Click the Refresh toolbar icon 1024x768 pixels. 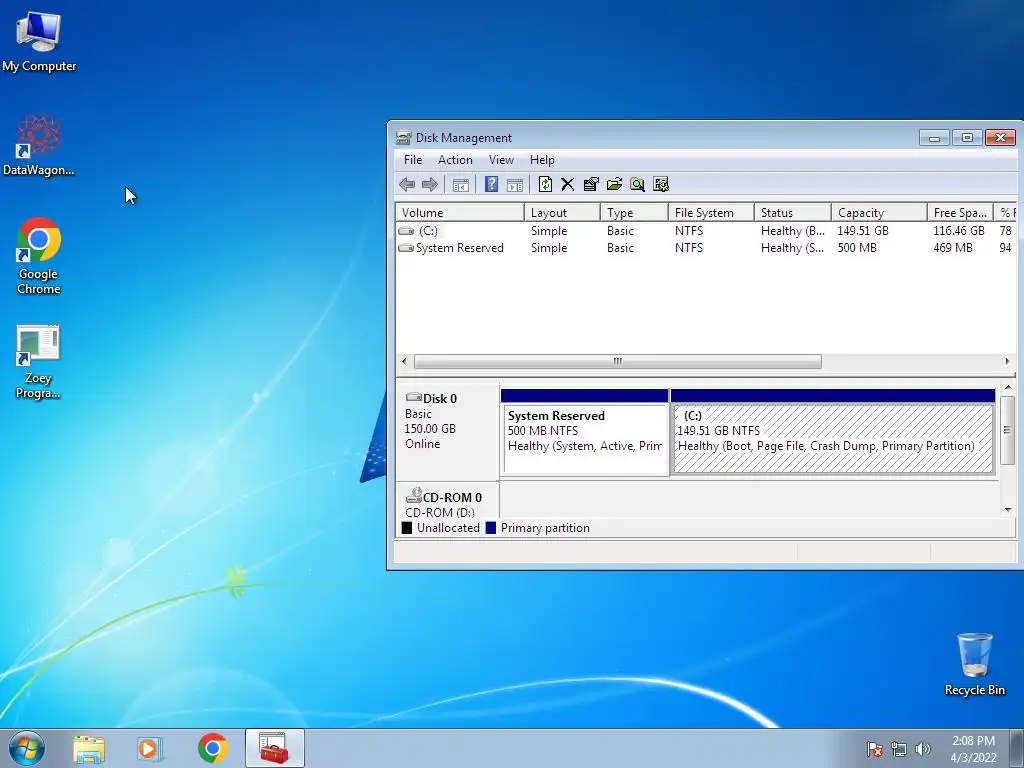pyautogui.click(x=545, y=185)
